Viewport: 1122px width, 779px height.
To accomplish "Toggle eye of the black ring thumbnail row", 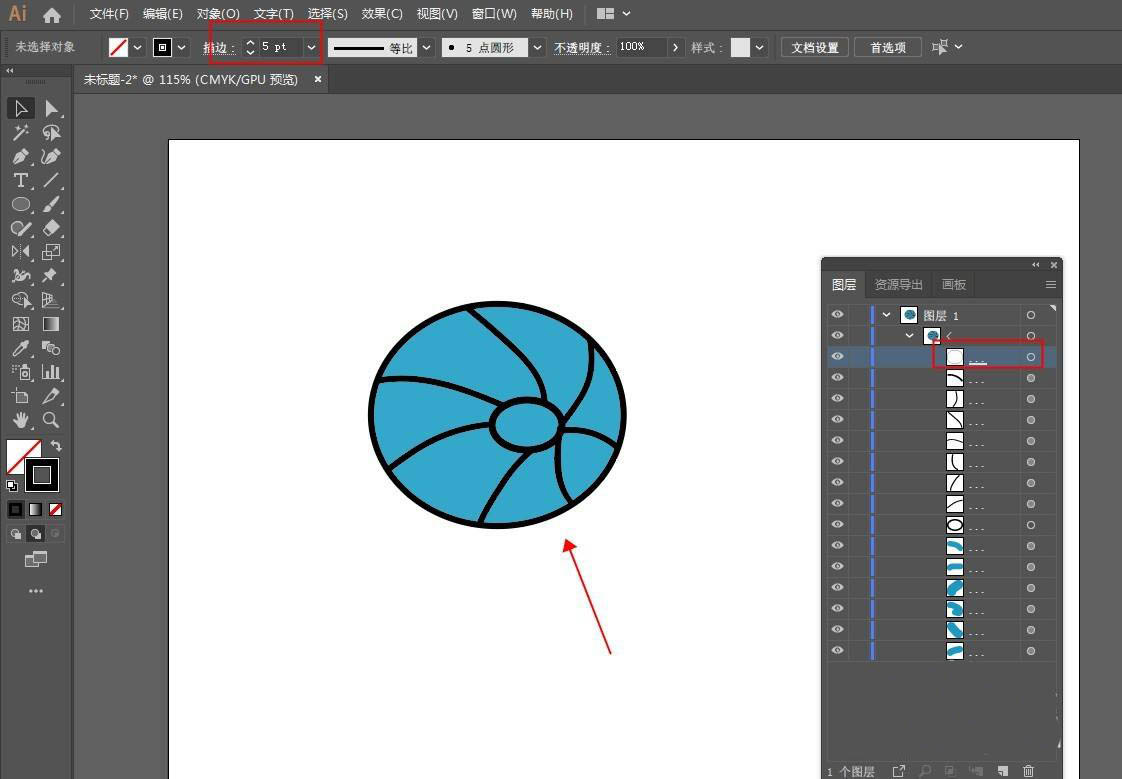I will [837, 524].
